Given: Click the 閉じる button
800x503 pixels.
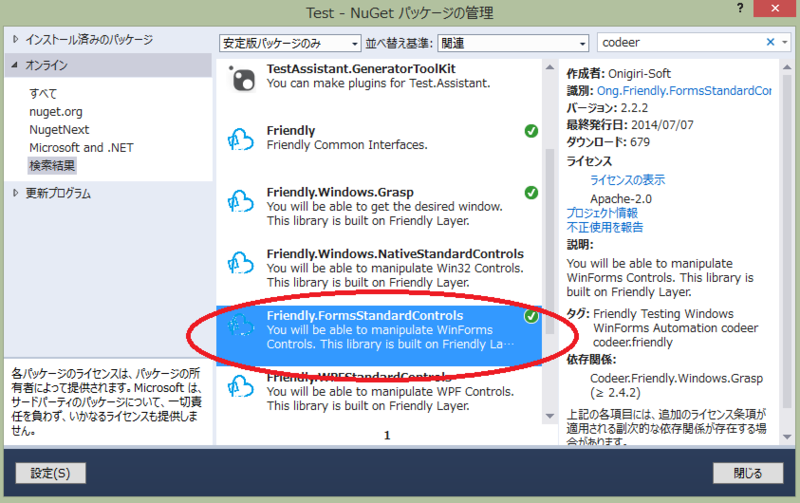Looking at the screenshot, I should pyautogui.click(x=748, y=473).
